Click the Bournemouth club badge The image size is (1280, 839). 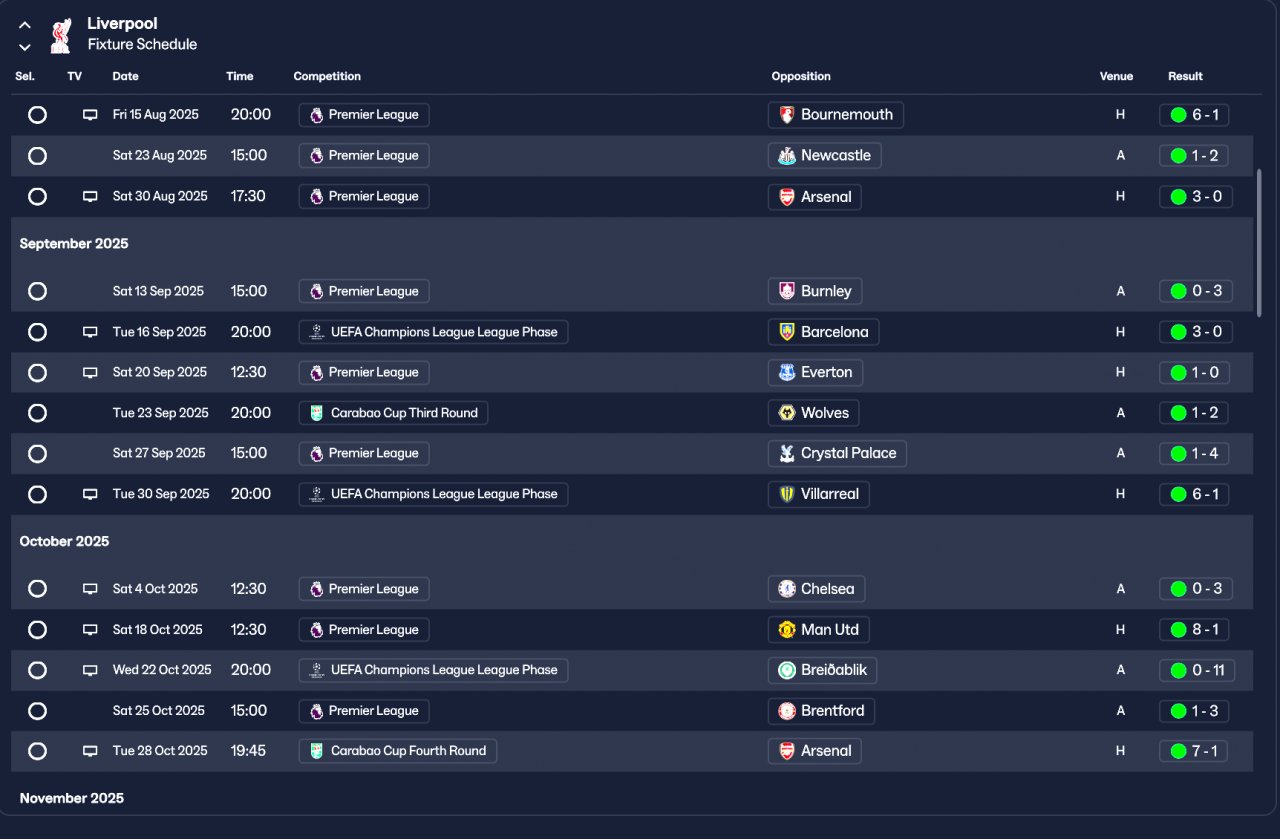[787, 115]
